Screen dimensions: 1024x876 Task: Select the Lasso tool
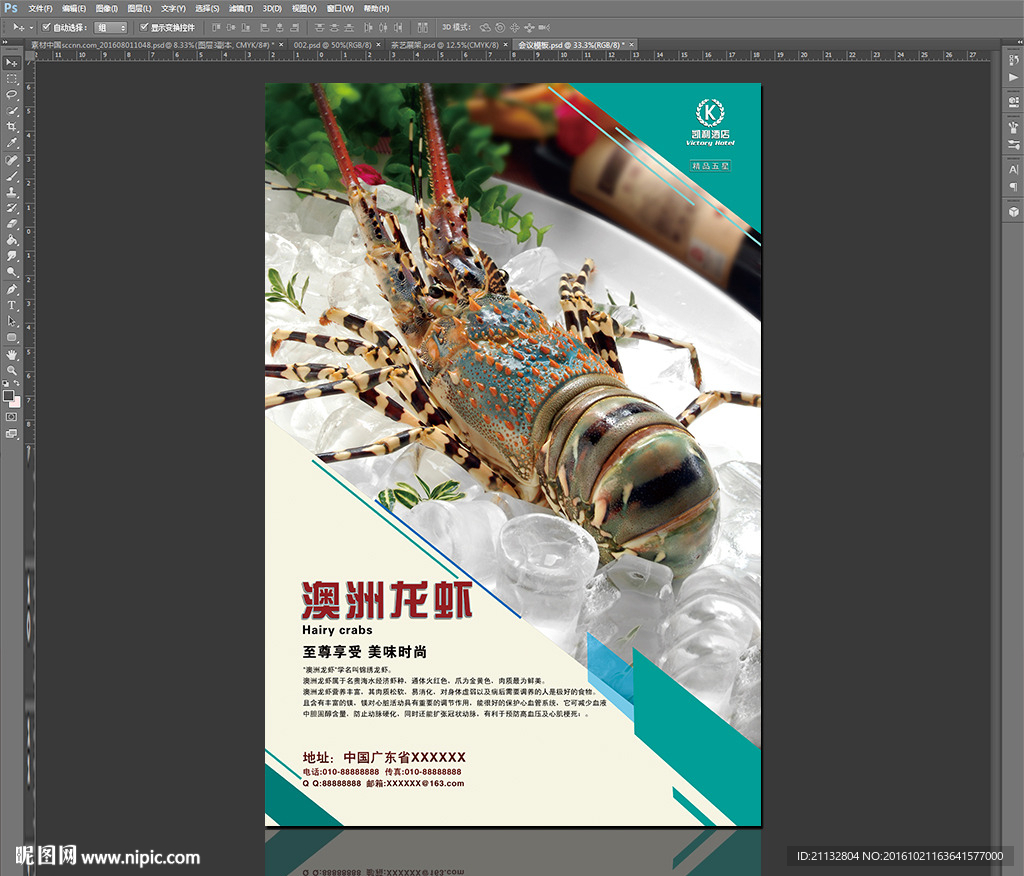(12, 95)
